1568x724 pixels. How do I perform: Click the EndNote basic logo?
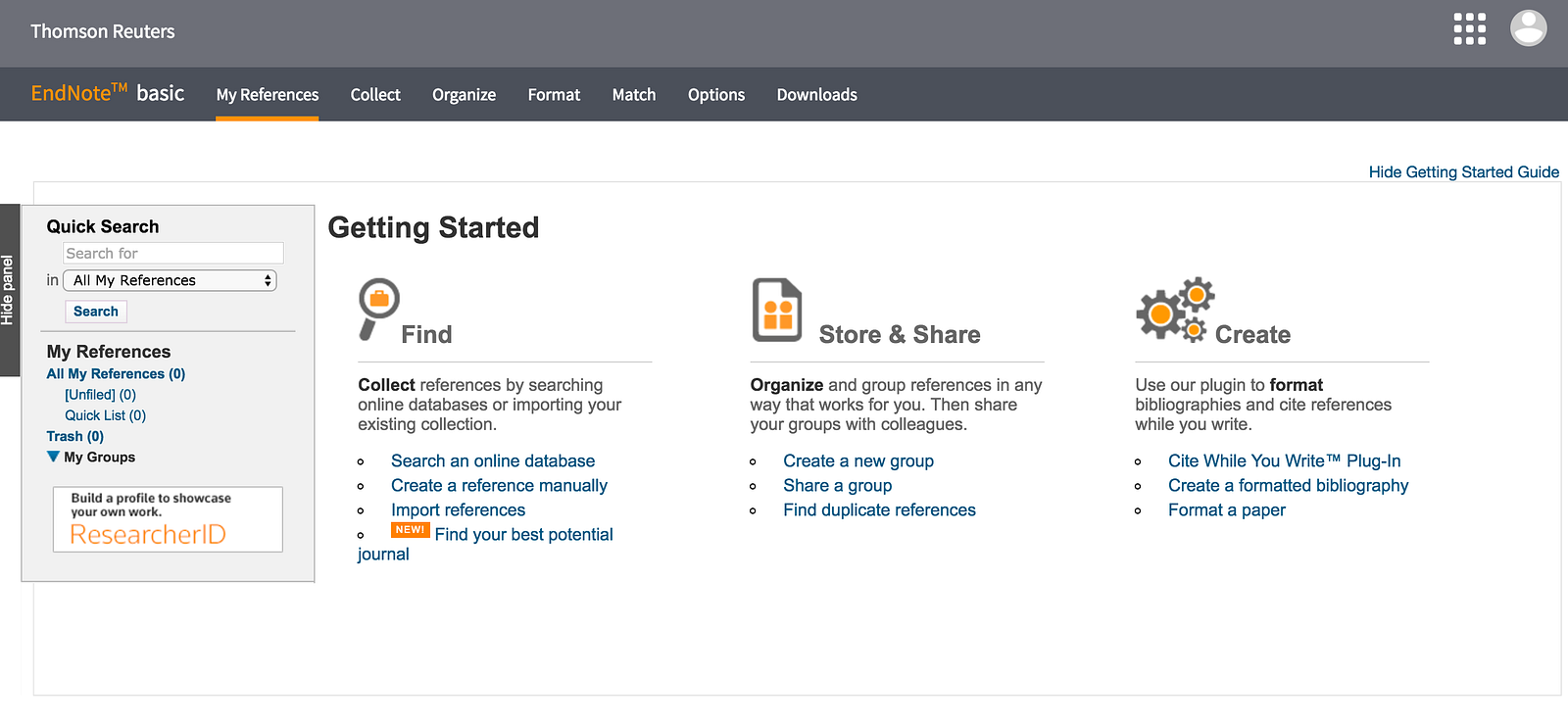[108, 94]
